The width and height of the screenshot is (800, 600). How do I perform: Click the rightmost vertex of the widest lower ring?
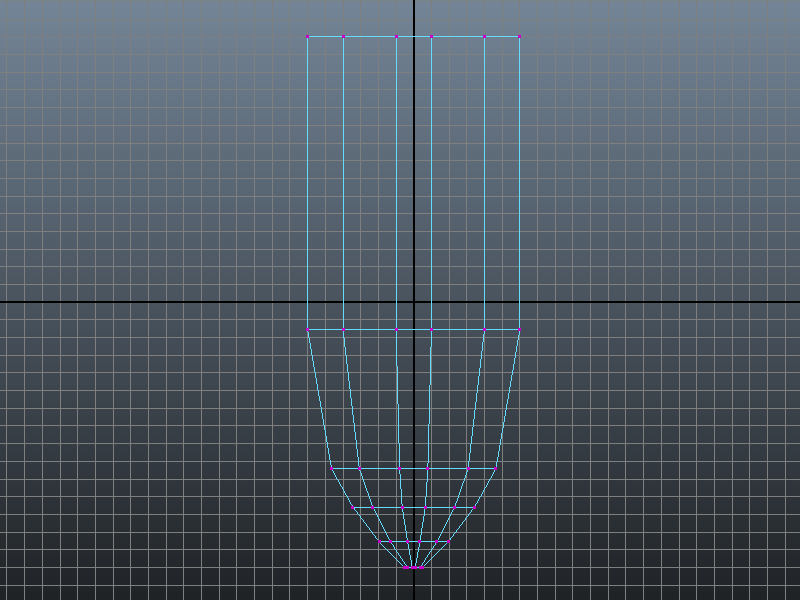pyautogui.click(x=496, y=467)
